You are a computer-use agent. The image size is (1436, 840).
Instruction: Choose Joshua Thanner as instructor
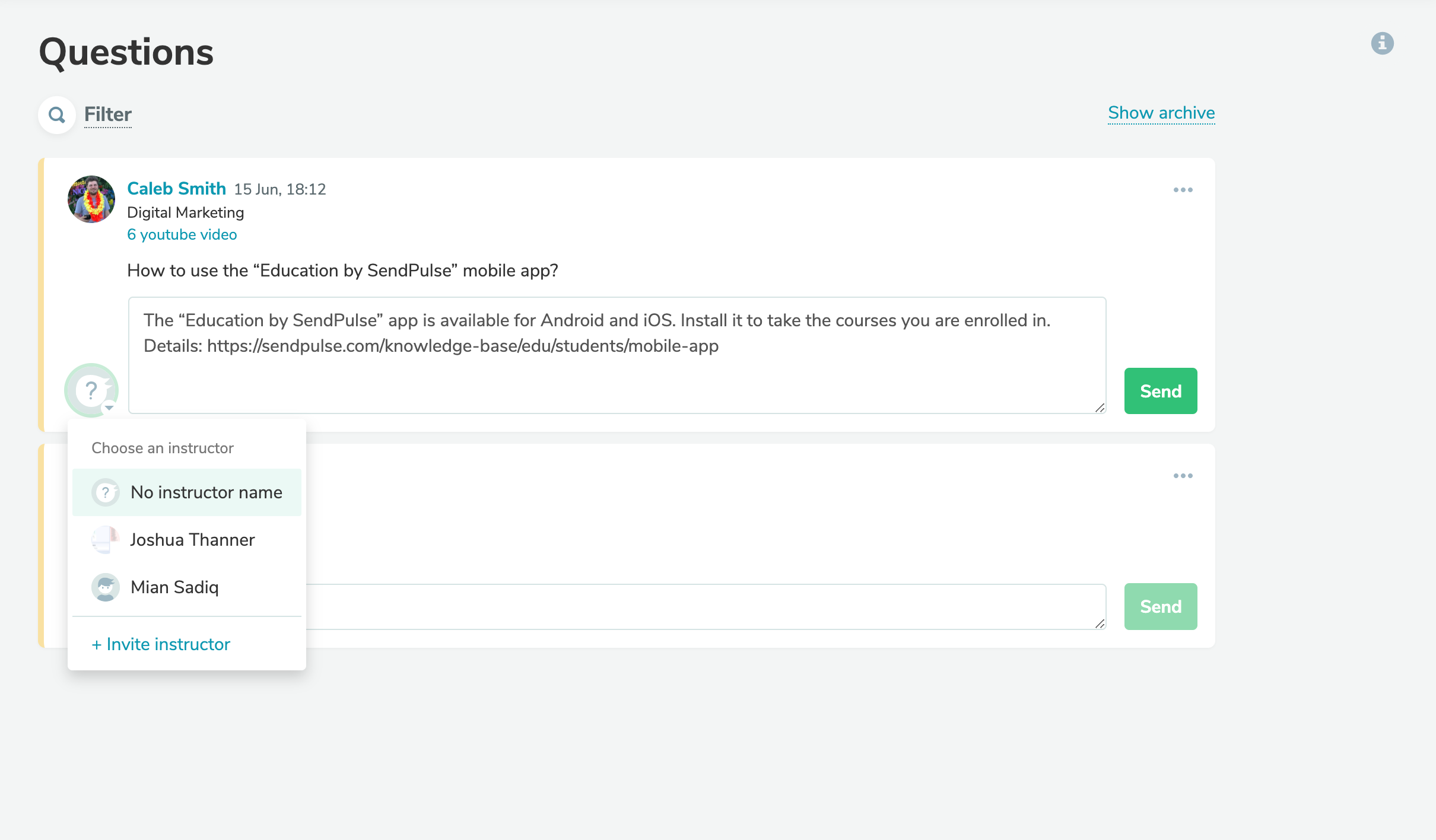pyautogui.click(x=192, y=540)
